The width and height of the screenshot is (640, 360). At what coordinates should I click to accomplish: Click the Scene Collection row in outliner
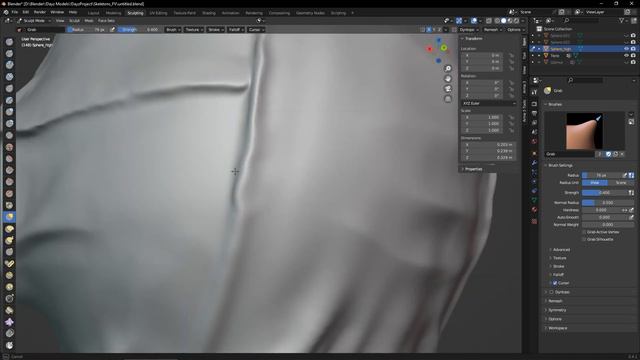point(558,29)
